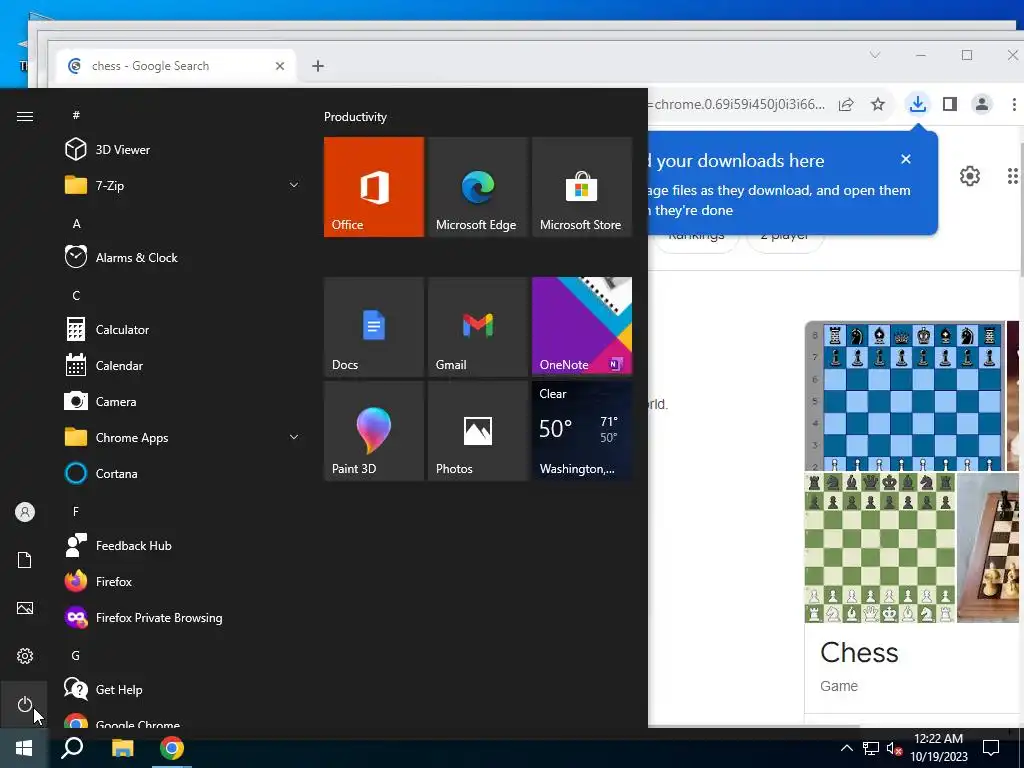Click the green chess board image
1024x768 pixels.
[x=880, y=548]
